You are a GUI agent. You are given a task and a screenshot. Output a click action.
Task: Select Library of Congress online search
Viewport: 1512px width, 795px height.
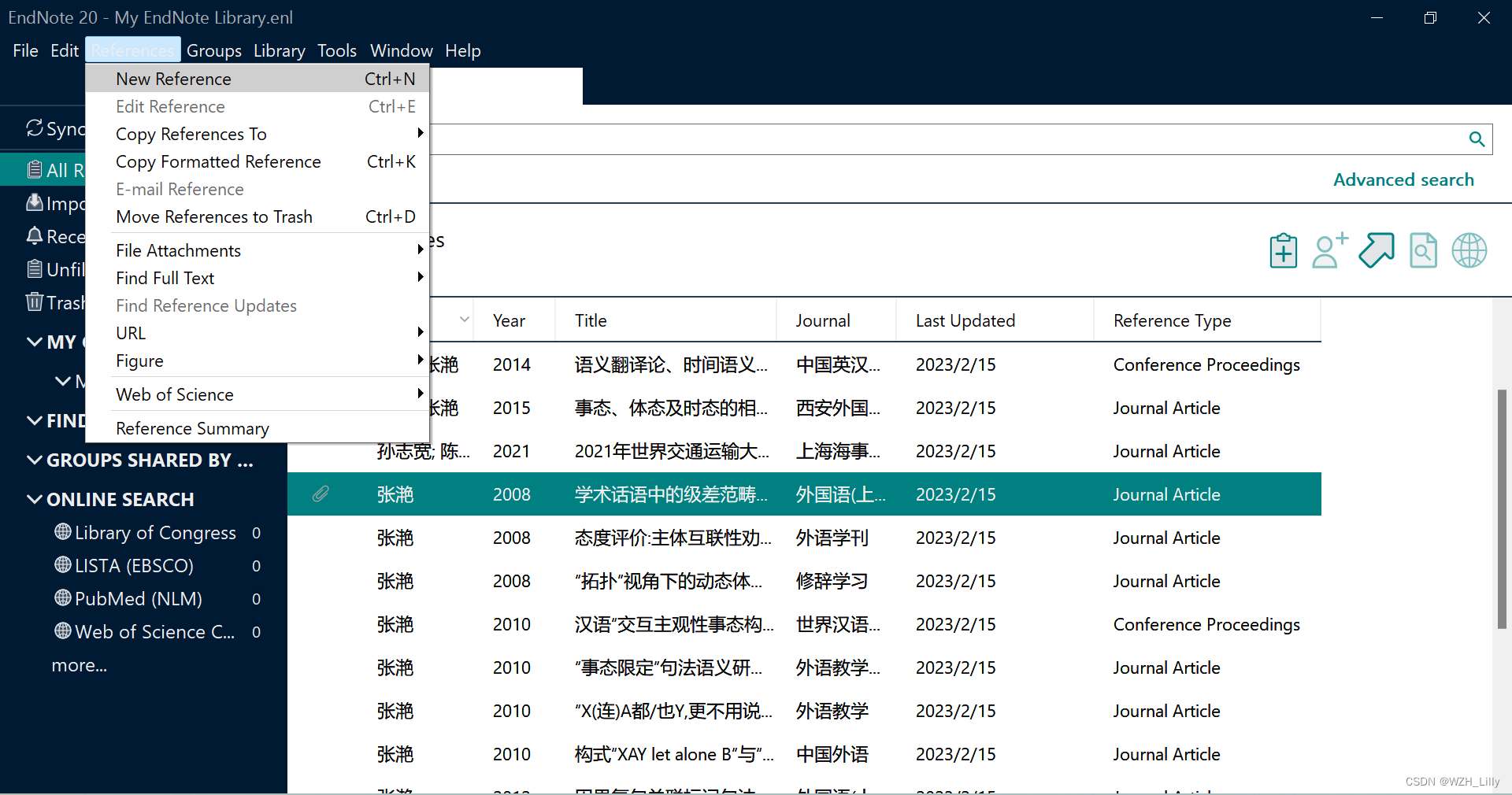click(x=155, y=533)
